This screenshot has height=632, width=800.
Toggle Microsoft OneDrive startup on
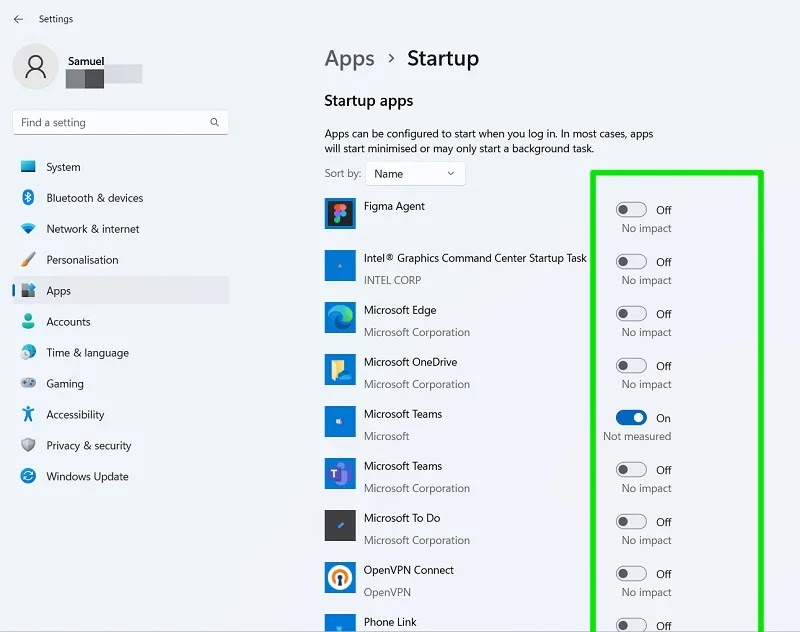(x=631, y=366)
